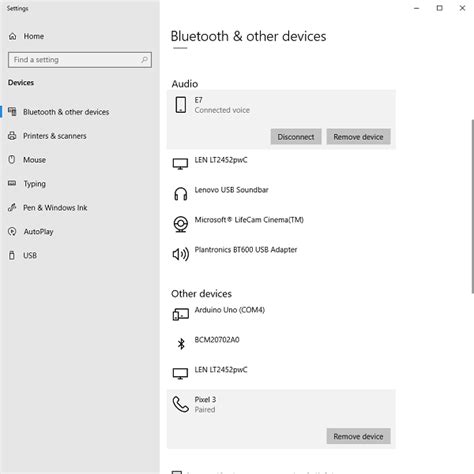Click the E7 phone device icon
The height and width of the screenshot is (474, 474).
click(x=181, y=105)
